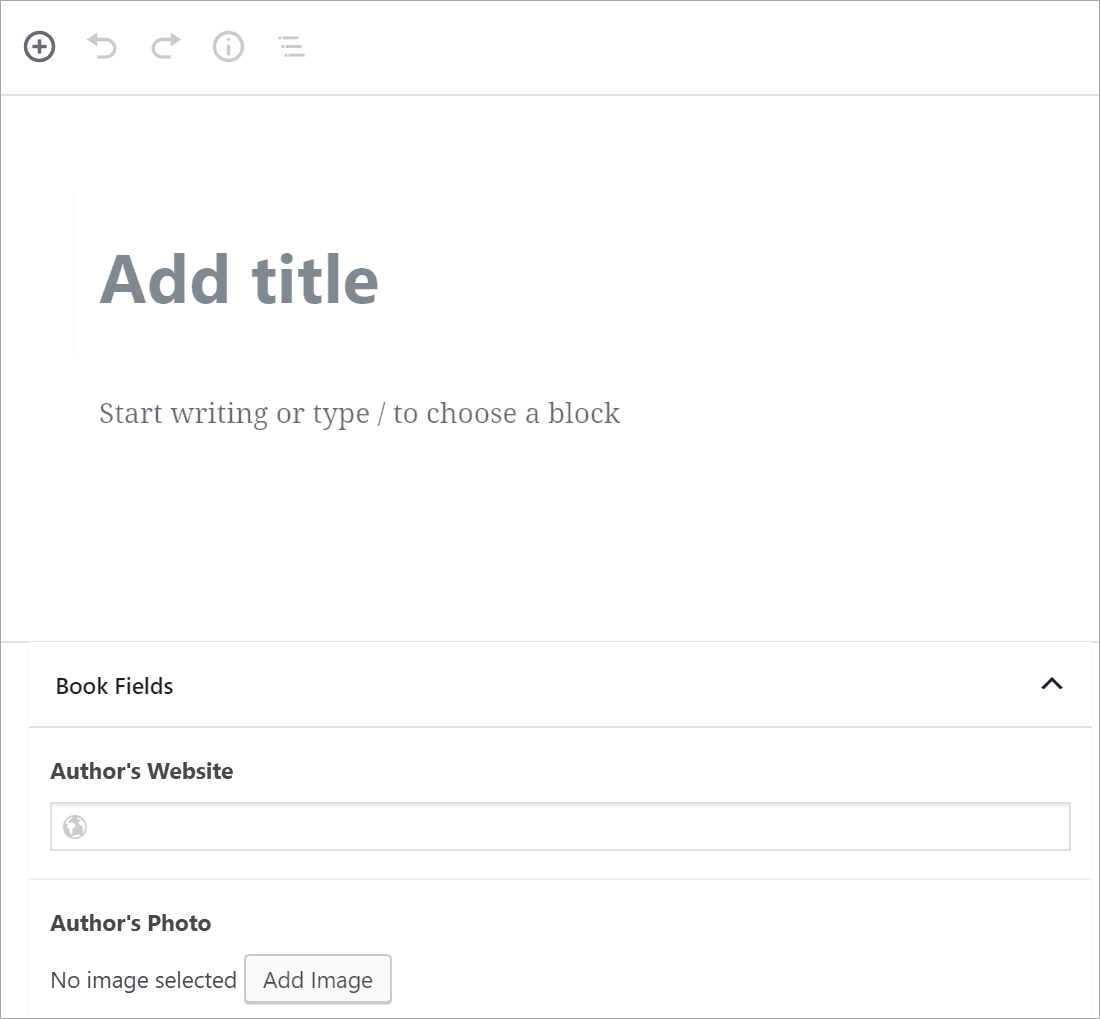
Task: Click the No image selected text
Action: [x=142, y=980]
